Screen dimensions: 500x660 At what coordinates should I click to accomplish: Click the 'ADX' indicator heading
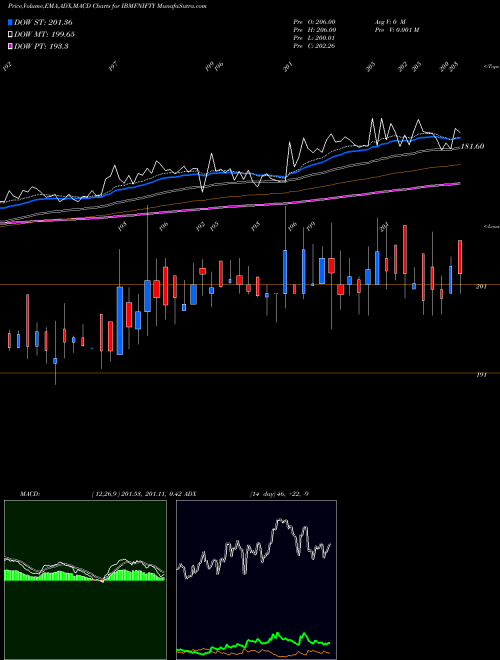point(190,494)
